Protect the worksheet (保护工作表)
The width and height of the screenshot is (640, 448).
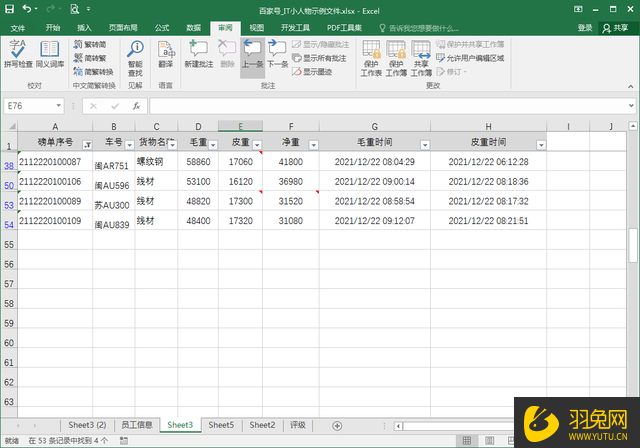pyautogui.click(x=371, y=58)
